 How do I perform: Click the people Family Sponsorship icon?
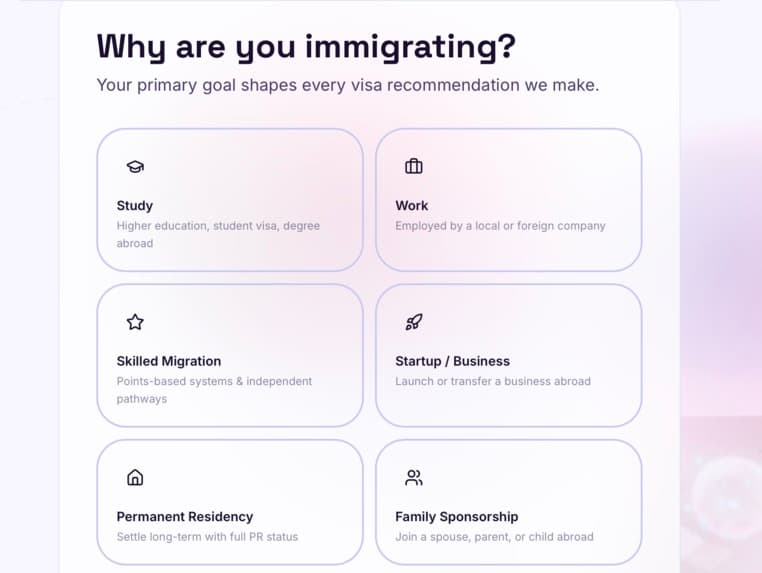pos(414,477)
